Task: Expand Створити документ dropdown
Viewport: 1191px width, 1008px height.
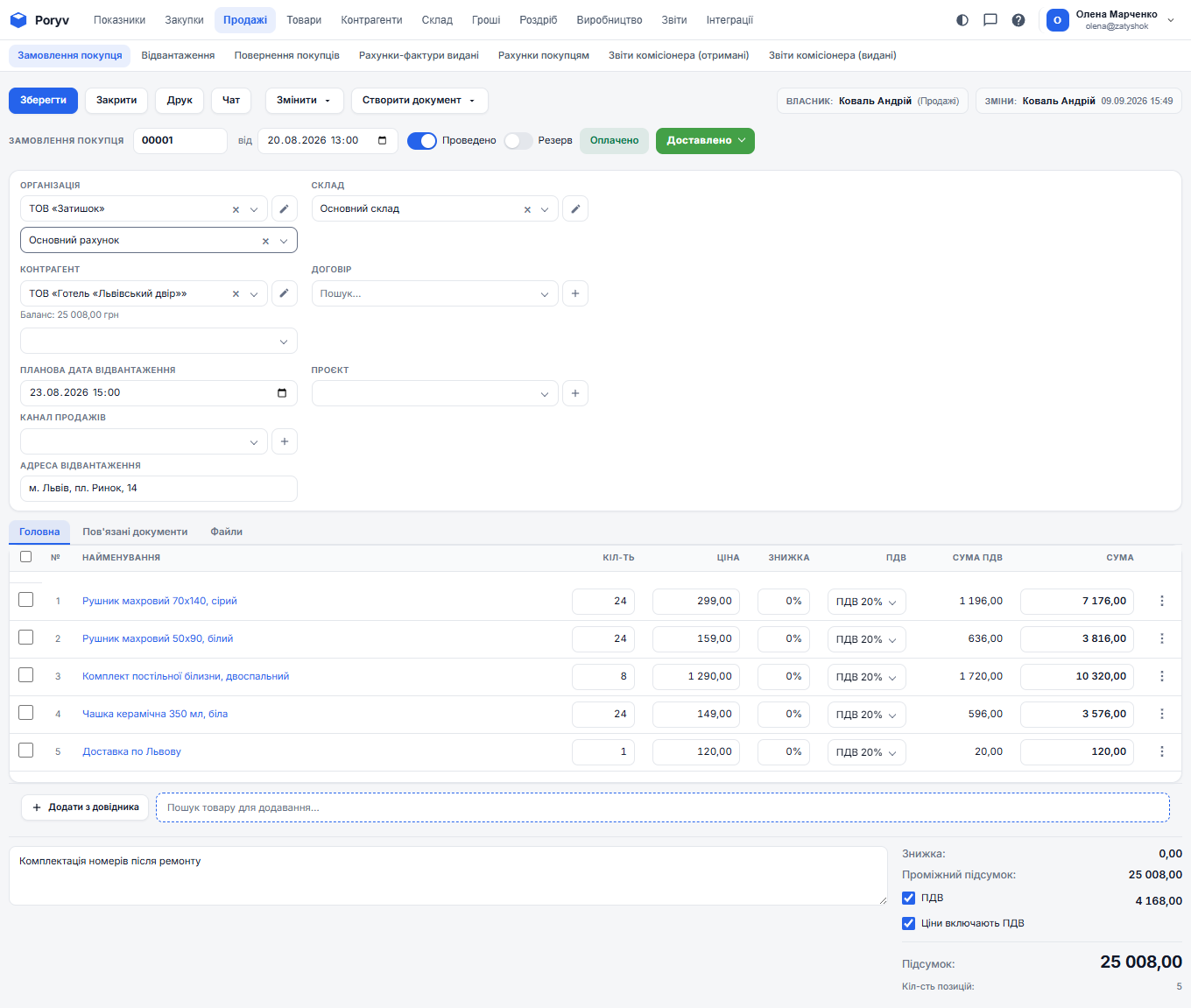Action: point(419,101)
